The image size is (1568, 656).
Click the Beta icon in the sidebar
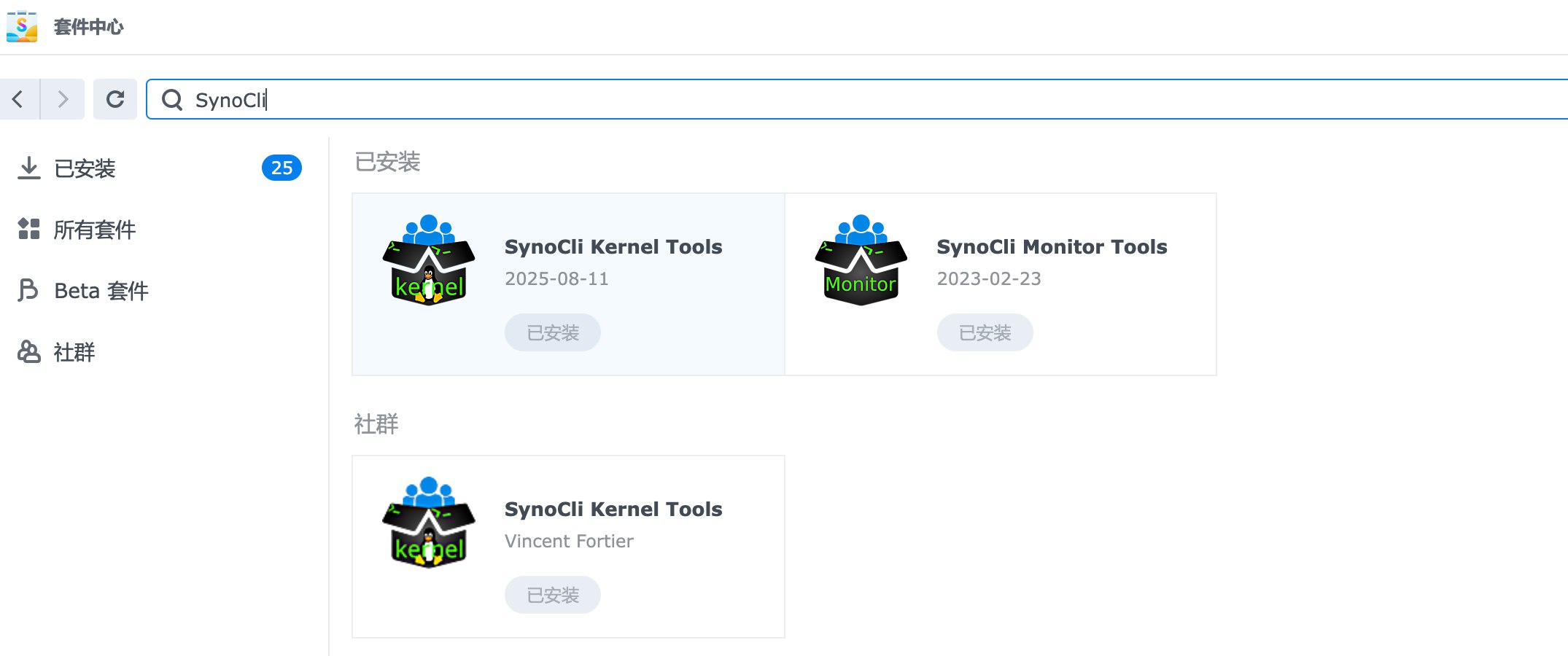click(x=28, y=290)
